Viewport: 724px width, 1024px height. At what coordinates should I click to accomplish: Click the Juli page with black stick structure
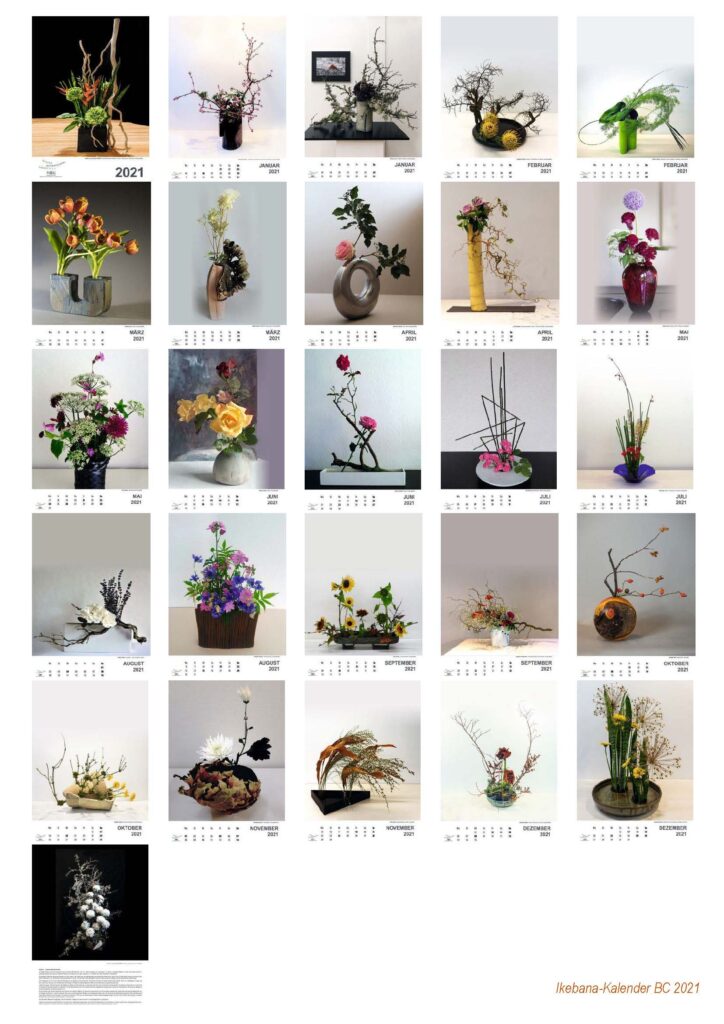click(499, 430)
